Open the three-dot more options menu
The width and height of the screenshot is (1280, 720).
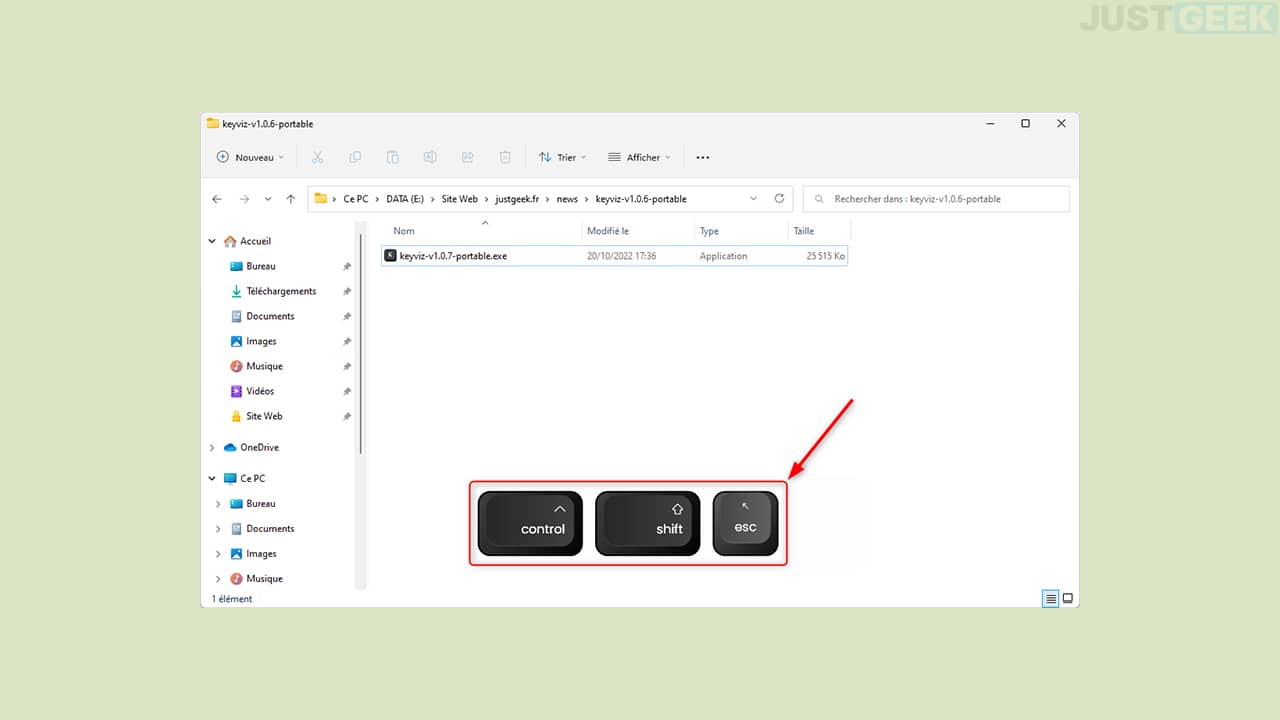[703, 157]
